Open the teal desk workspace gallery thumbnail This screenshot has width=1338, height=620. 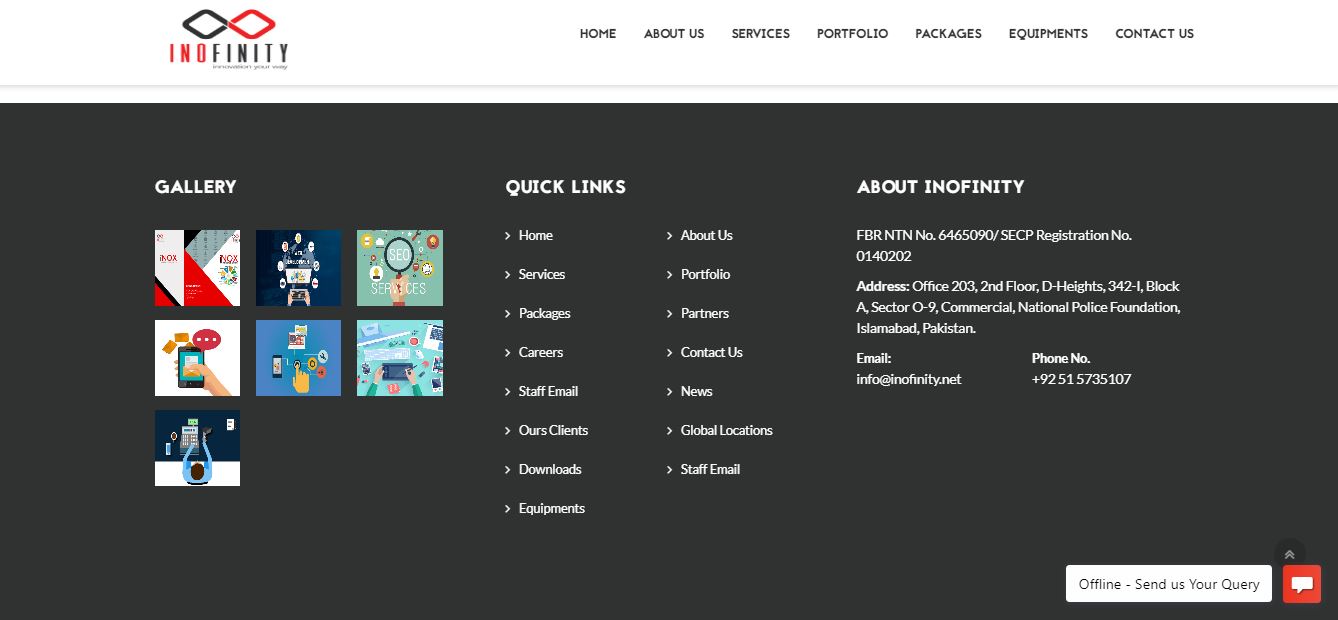[399, 358]
